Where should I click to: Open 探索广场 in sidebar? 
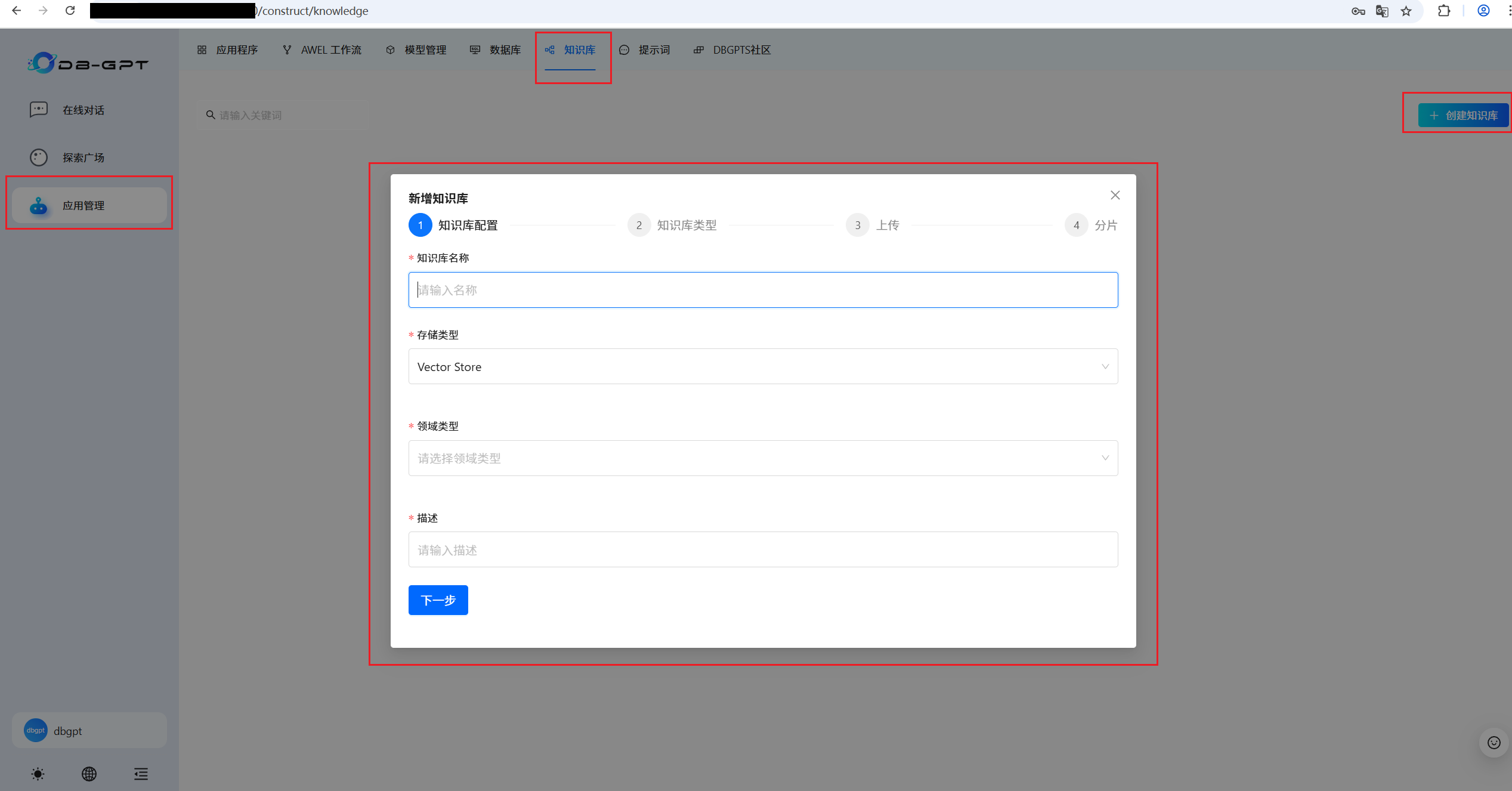point(84,157)
